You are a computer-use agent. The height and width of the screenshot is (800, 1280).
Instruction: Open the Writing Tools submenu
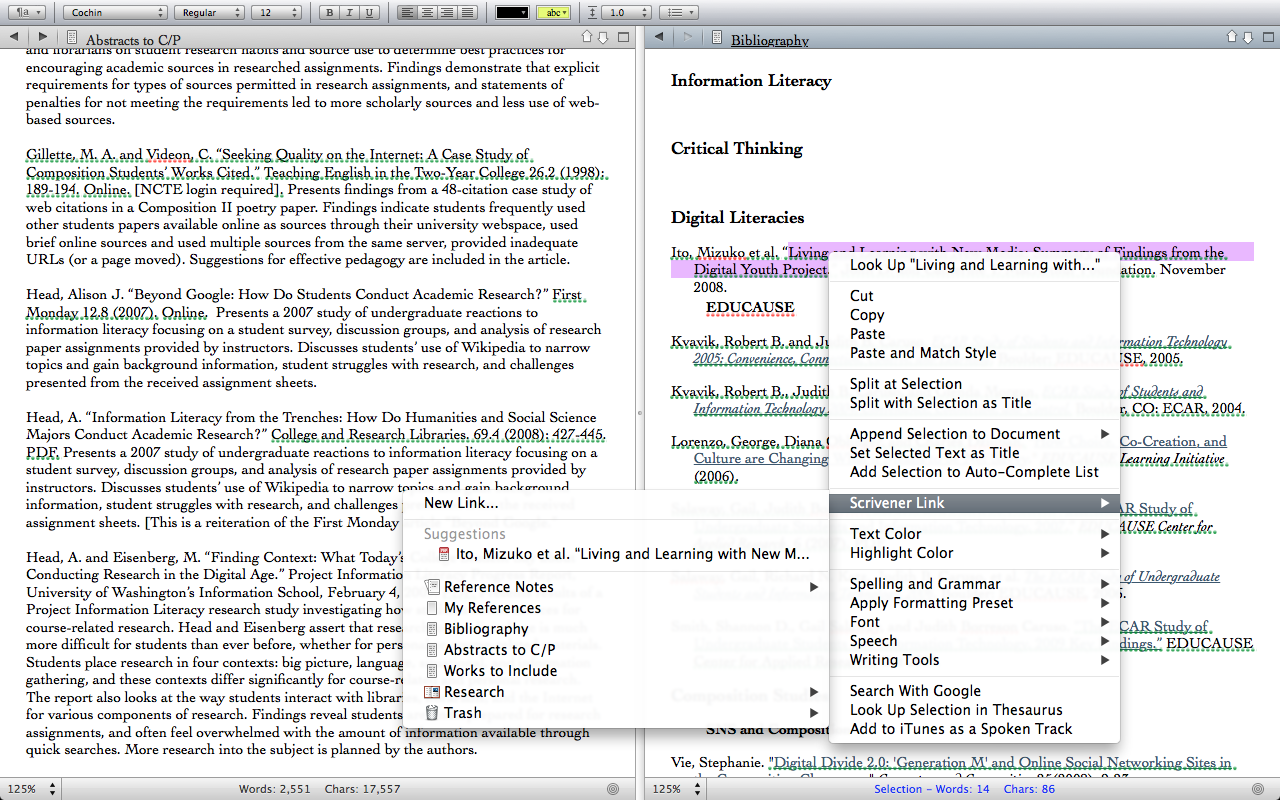[x=975, y=660]
